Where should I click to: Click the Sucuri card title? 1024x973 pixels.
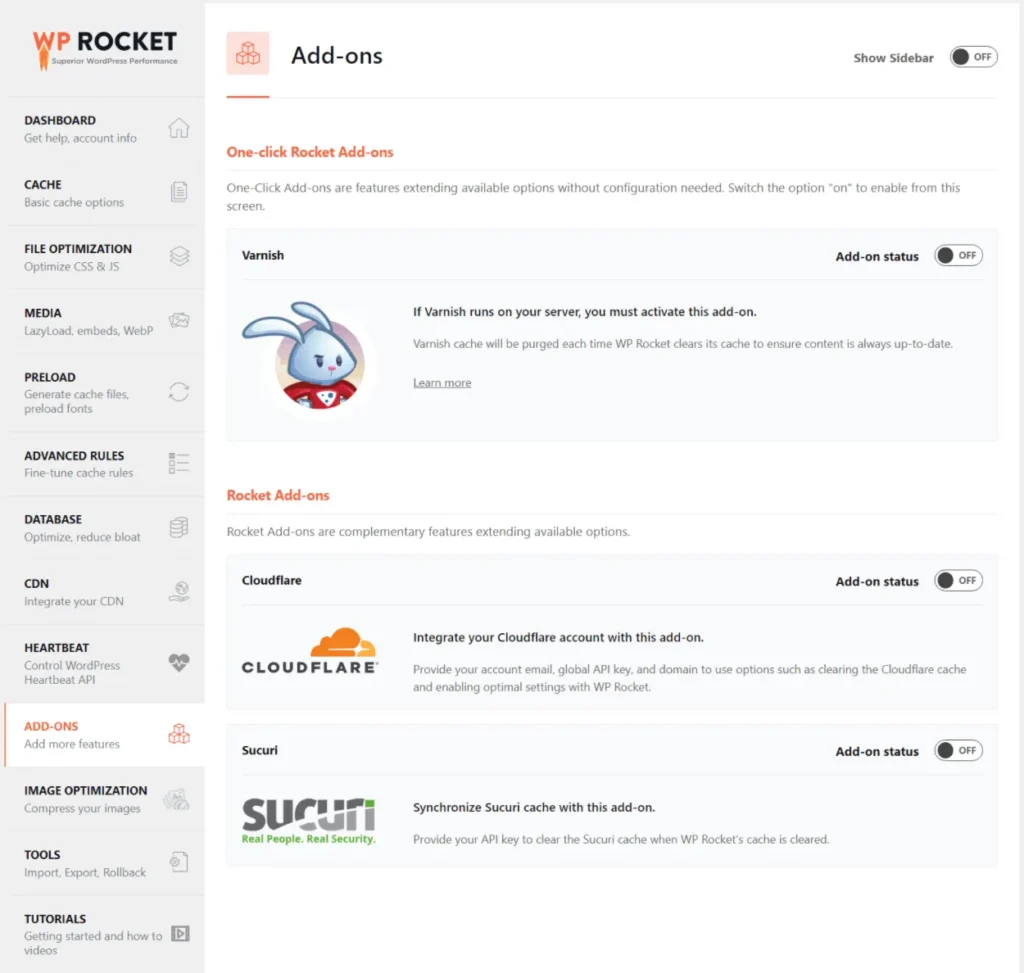pos(259,750)
